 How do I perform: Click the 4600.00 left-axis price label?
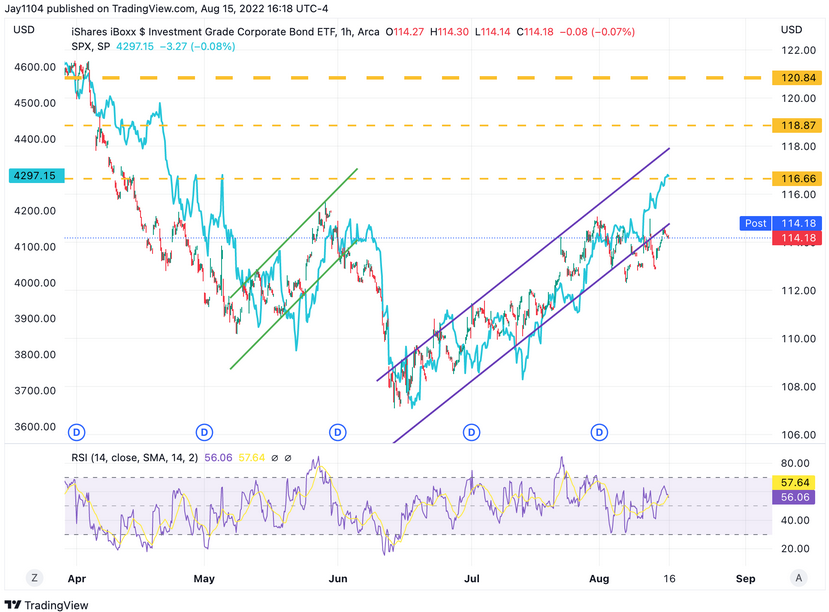click(35, 67)
